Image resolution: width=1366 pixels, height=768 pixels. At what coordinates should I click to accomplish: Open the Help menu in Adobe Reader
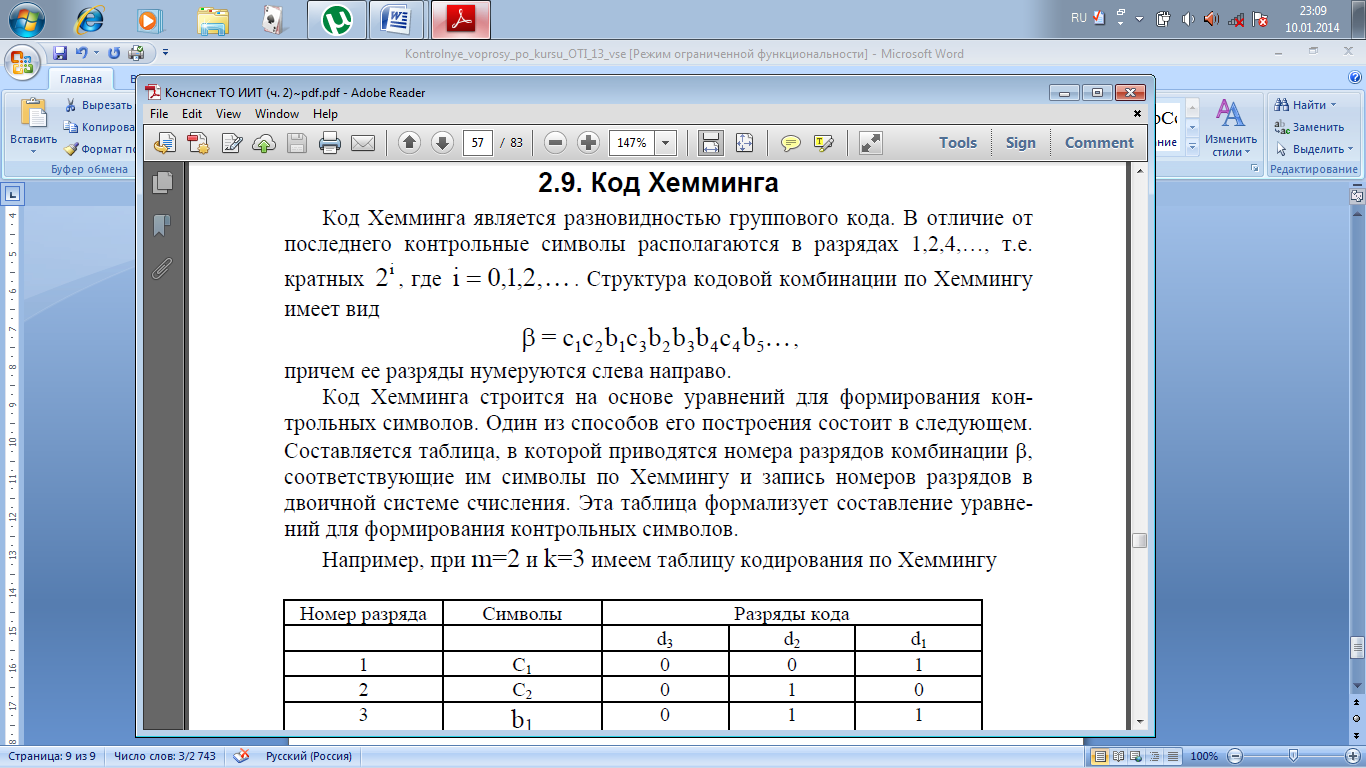(325, 114)
